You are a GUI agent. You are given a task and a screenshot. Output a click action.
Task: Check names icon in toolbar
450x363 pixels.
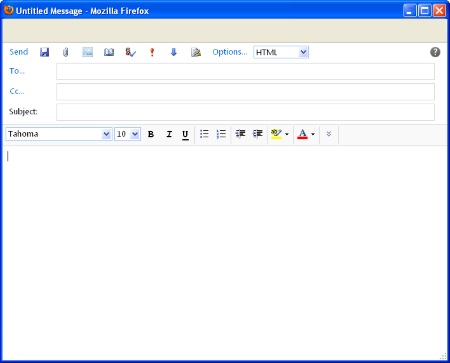[x=130, y=52]
